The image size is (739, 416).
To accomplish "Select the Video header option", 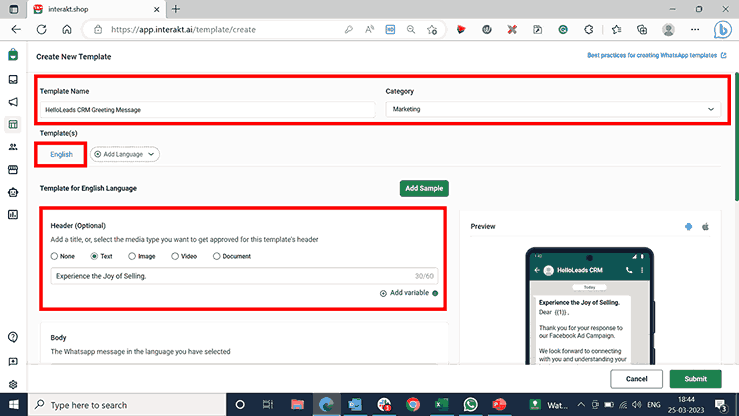I will (x=184, y=256).
